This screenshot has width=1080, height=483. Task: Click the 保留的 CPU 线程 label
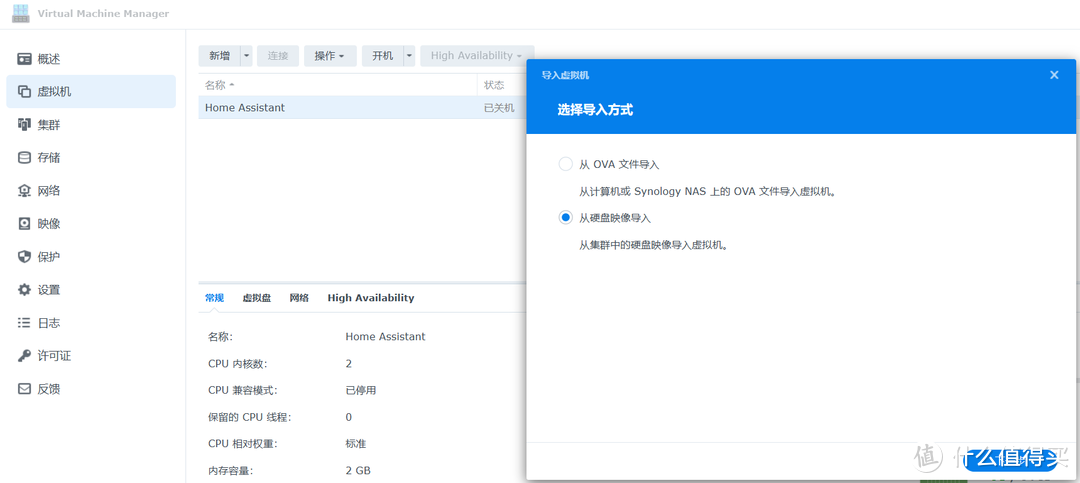click(x=250, y=417)
